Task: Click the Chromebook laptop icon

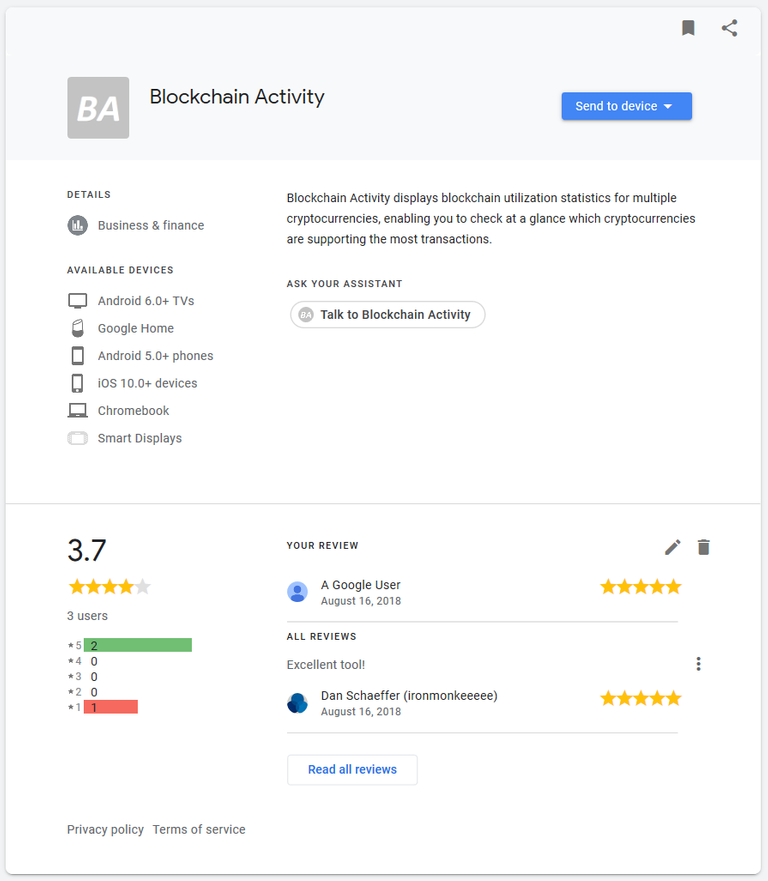Action: 77,411
